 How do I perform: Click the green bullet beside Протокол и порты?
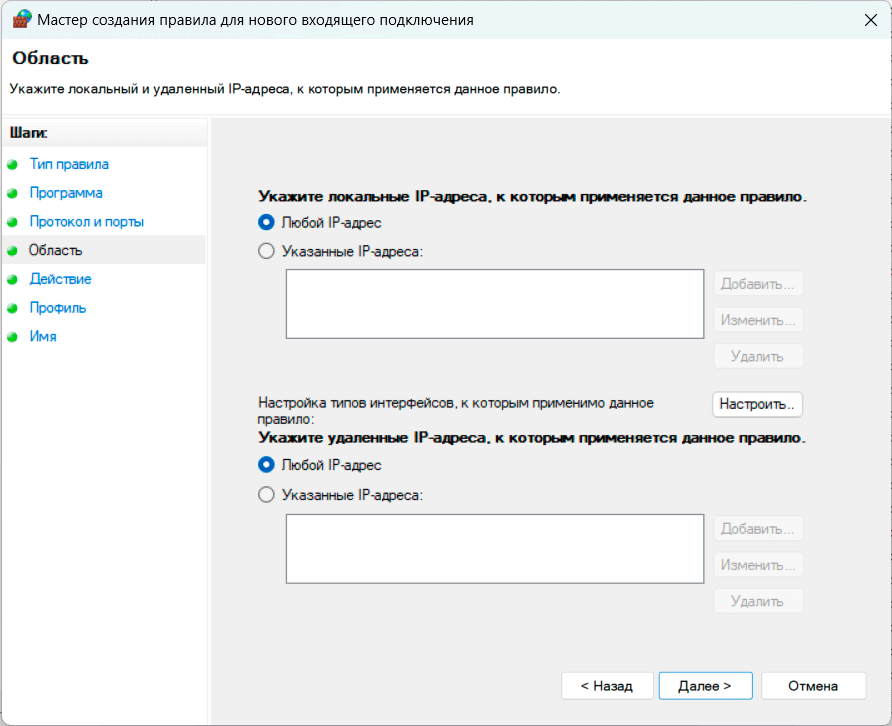coord(12,222)
